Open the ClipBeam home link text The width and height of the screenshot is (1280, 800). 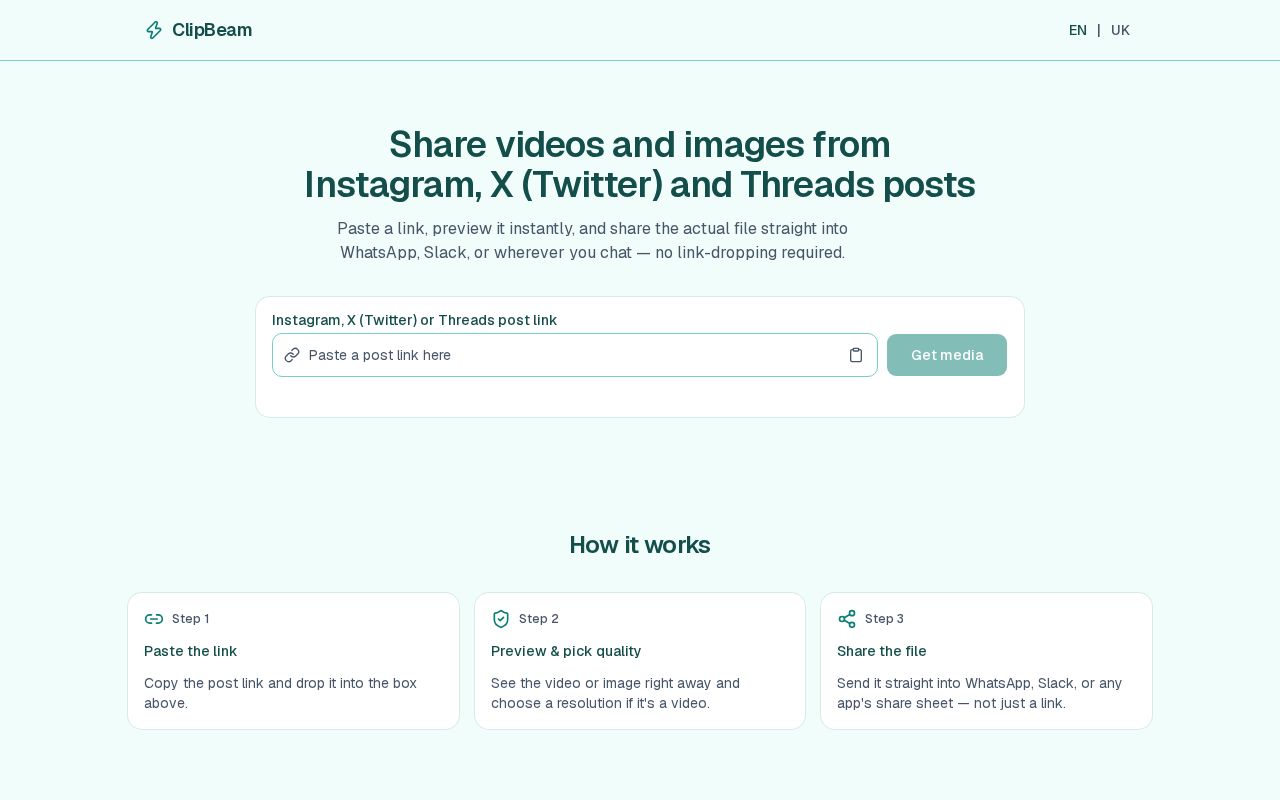coord(212,30)
